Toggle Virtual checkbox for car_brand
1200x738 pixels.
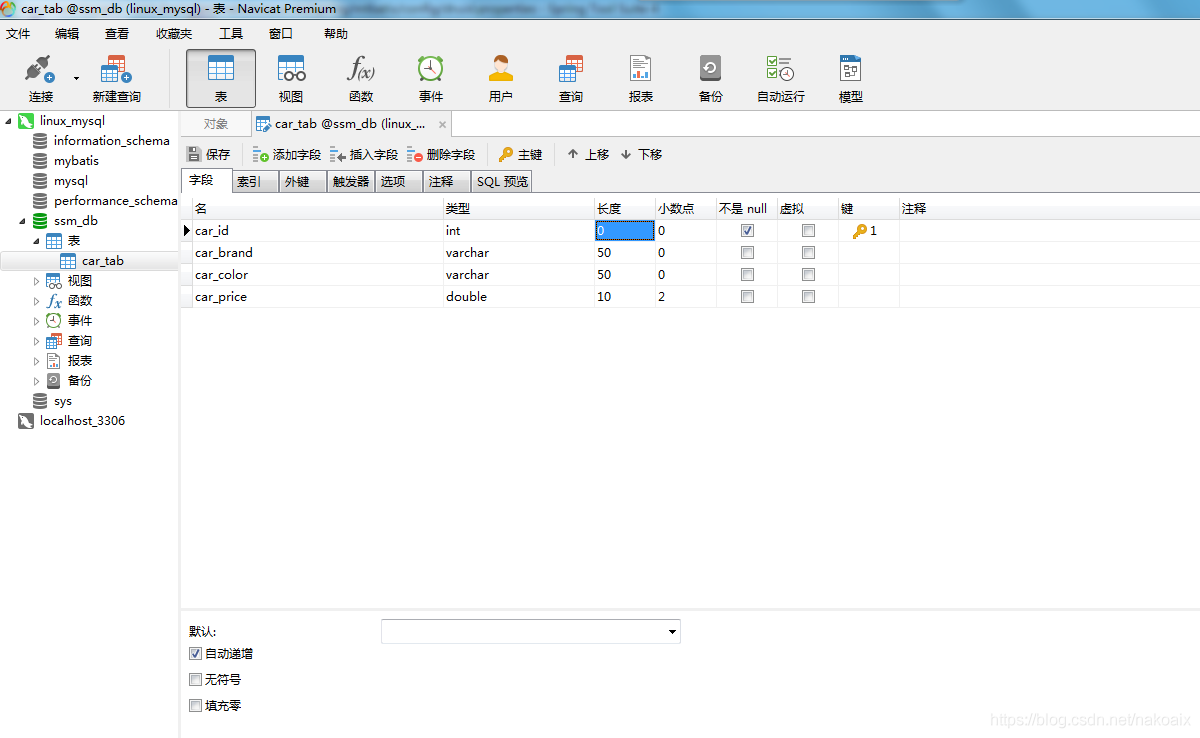(808, 253)
